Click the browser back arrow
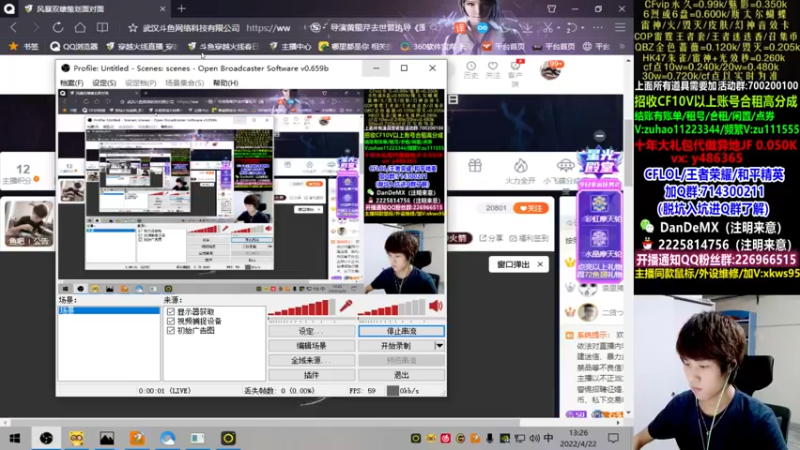Screen dimensions: 800x450 pos(14,28)
